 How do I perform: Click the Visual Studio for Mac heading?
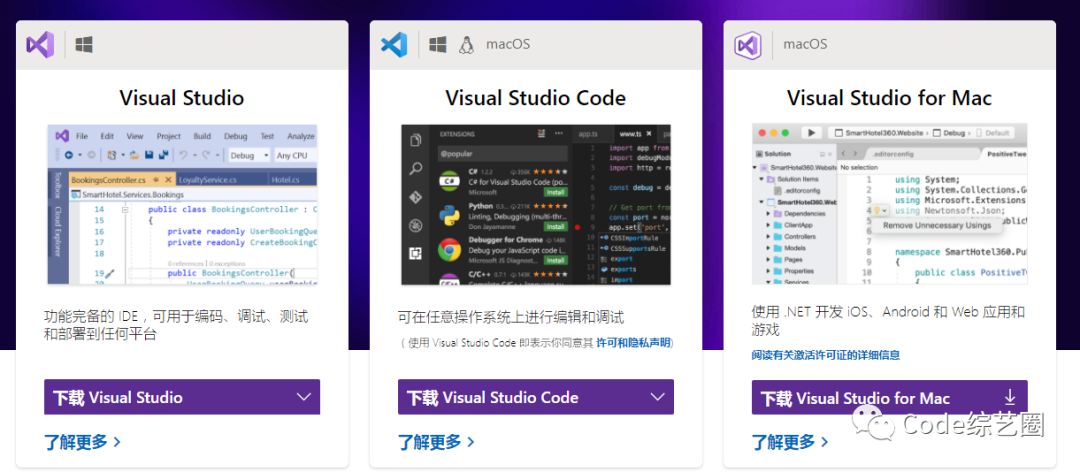pyautogui.click(x=889, y=98)
